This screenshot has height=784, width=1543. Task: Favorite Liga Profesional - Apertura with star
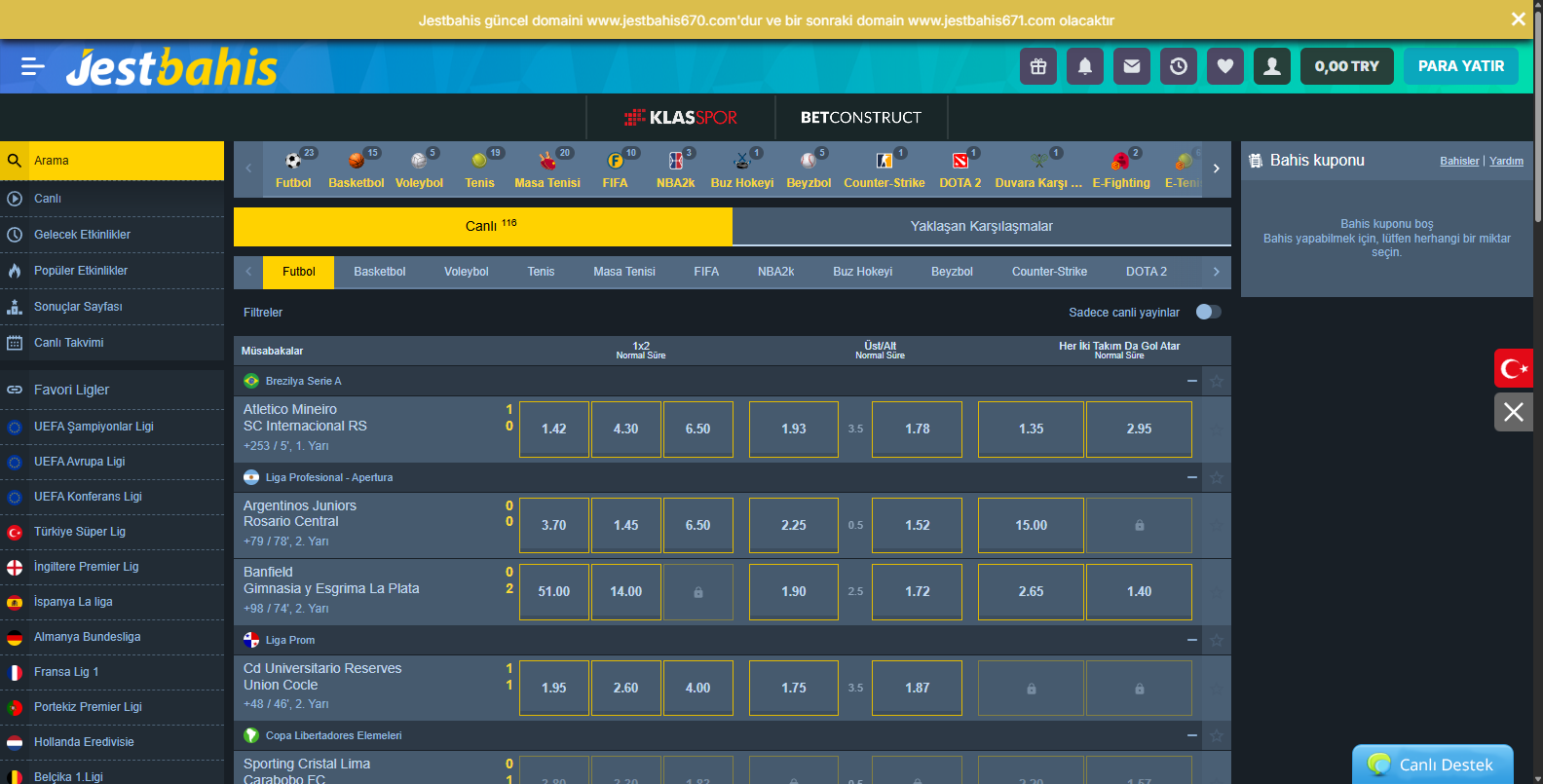1217,477
